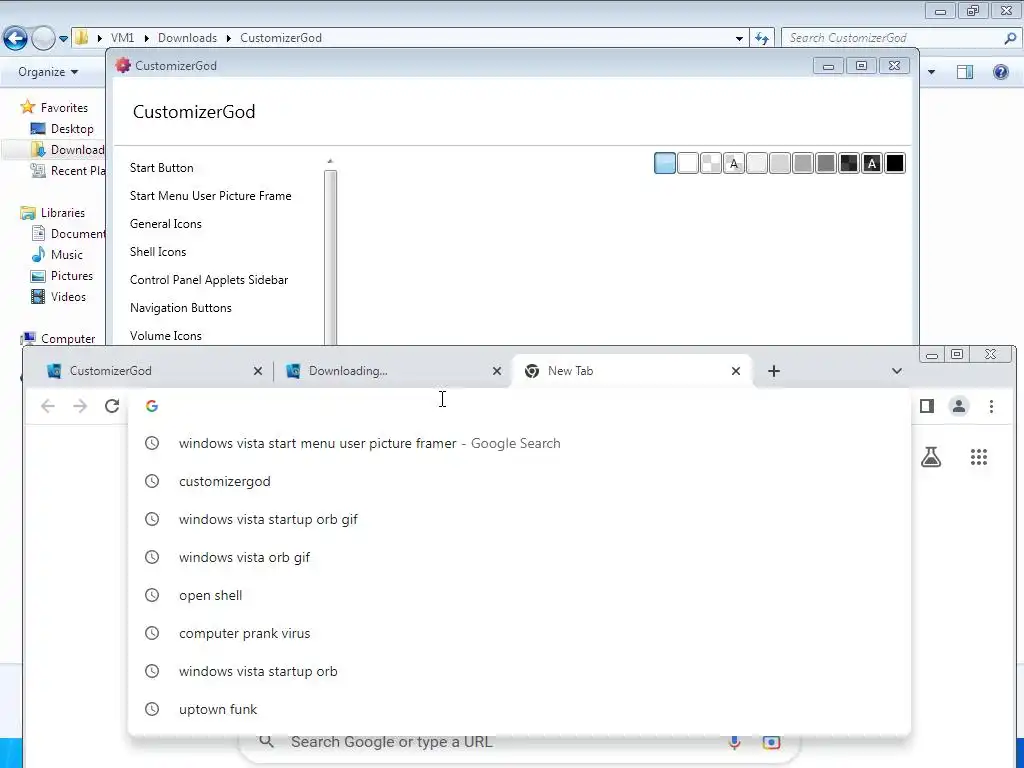Select General Icons category
Viewport: 1024px width, 768px height.
click(x=165, y=224)
